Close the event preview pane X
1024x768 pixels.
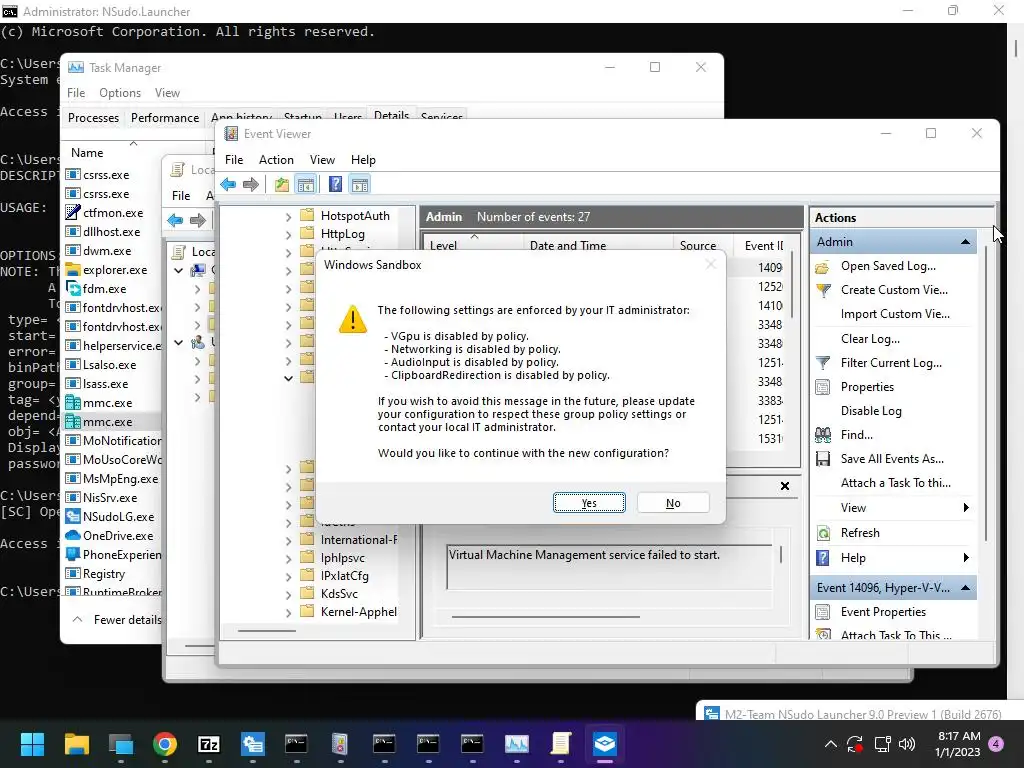point(785,486)
